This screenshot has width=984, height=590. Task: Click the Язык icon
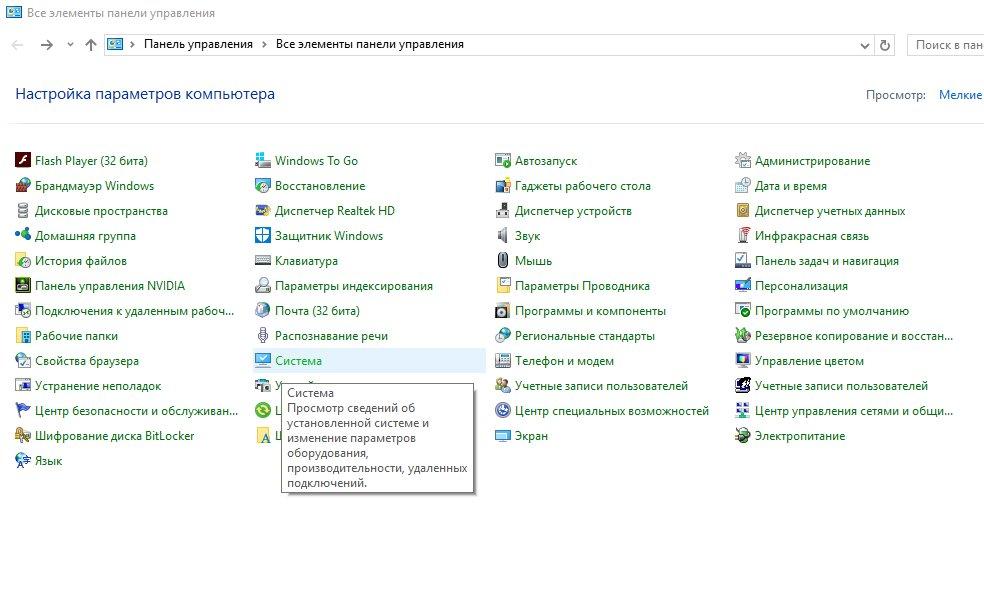coord(23,461)
